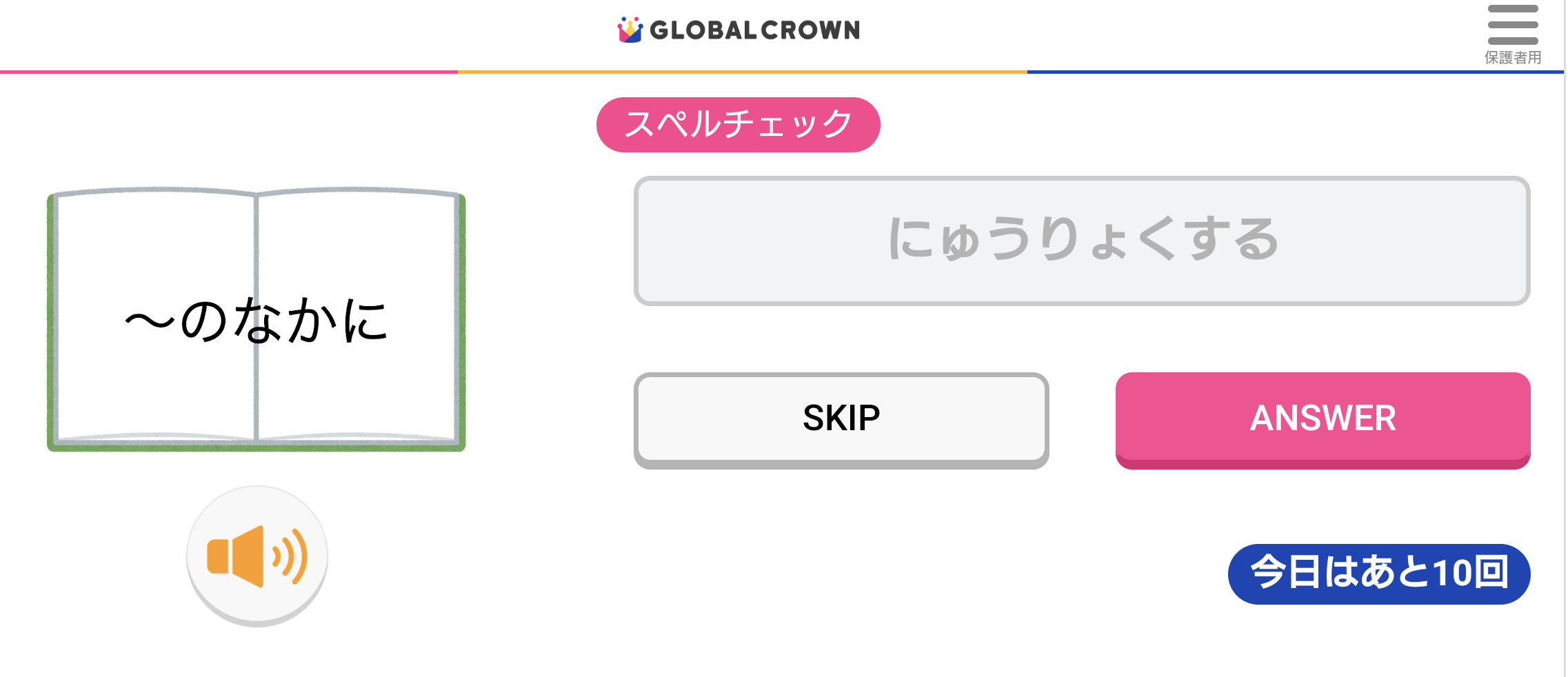Focus the にゅうりょくする answer input field

[x=1081, y=241]
